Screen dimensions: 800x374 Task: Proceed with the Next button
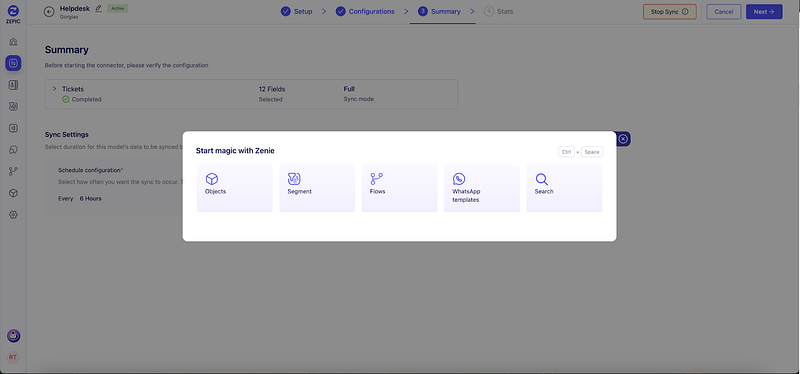coord(764,12)
